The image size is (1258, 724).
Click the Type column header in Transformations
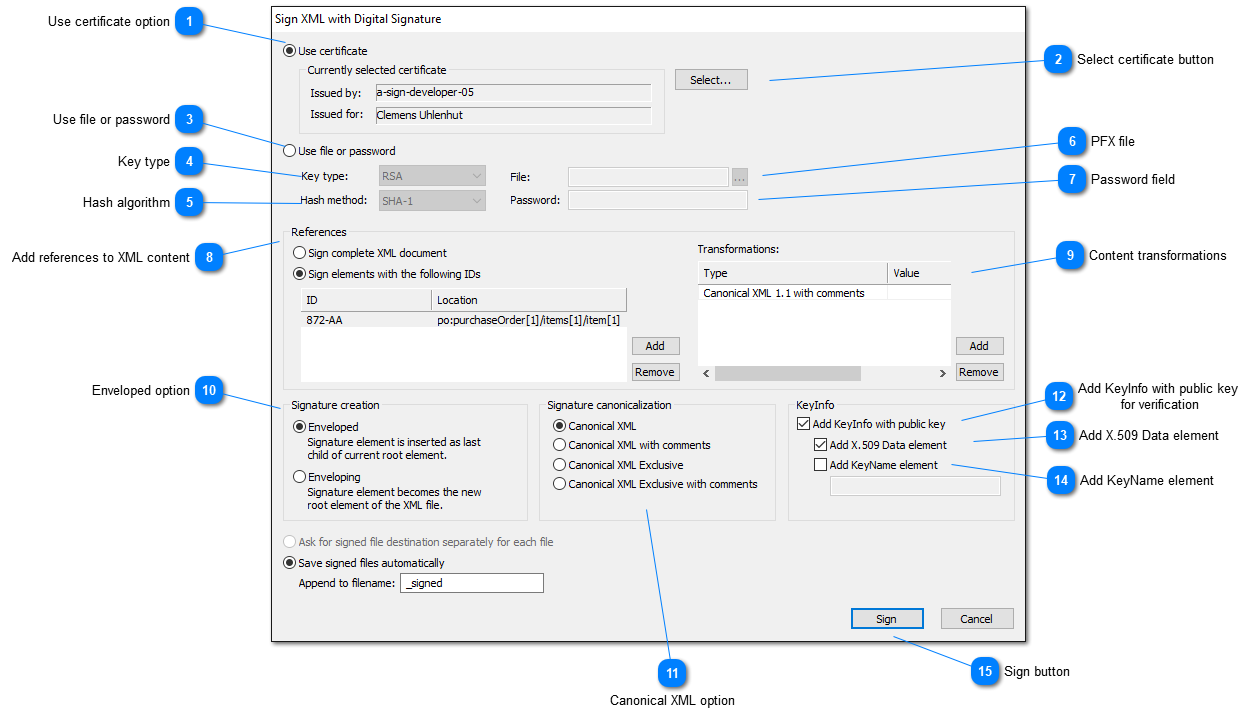click(792, 273)
